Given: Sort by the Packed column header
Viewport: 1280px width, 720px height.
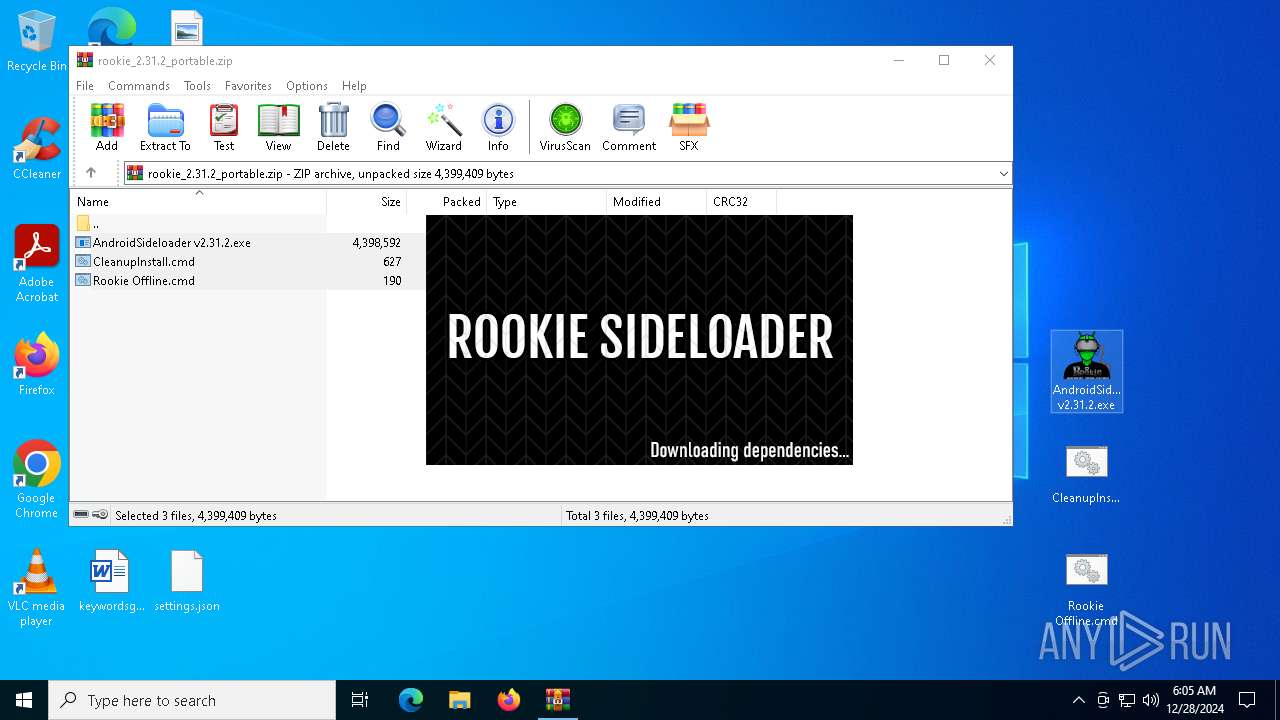Looking at the screenshot, I should click(x=447, y=202).
